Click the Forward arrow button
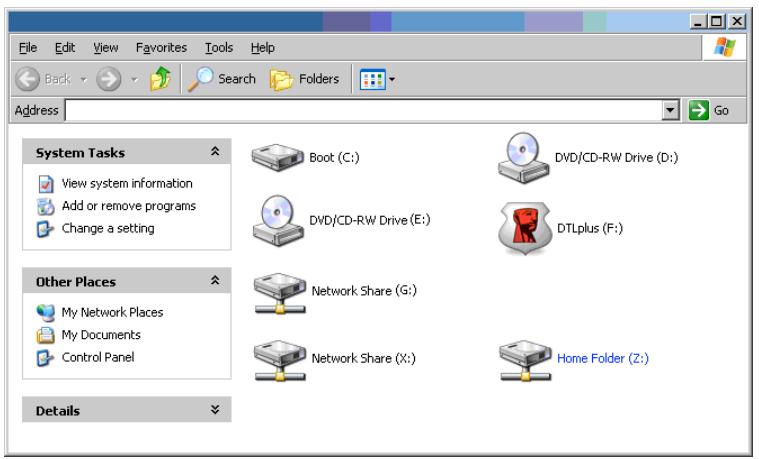This screenshot has height=459, width=759. (108, 79)
